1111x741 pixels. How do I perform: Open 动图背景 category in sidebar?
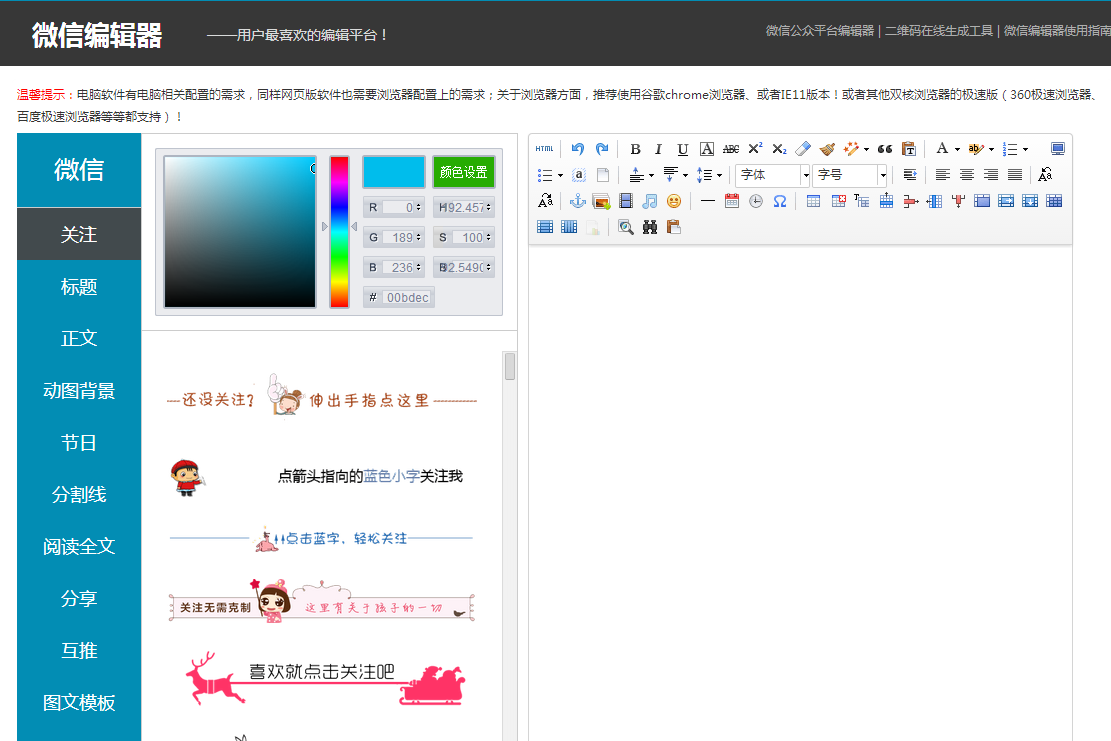click(79, 390)
